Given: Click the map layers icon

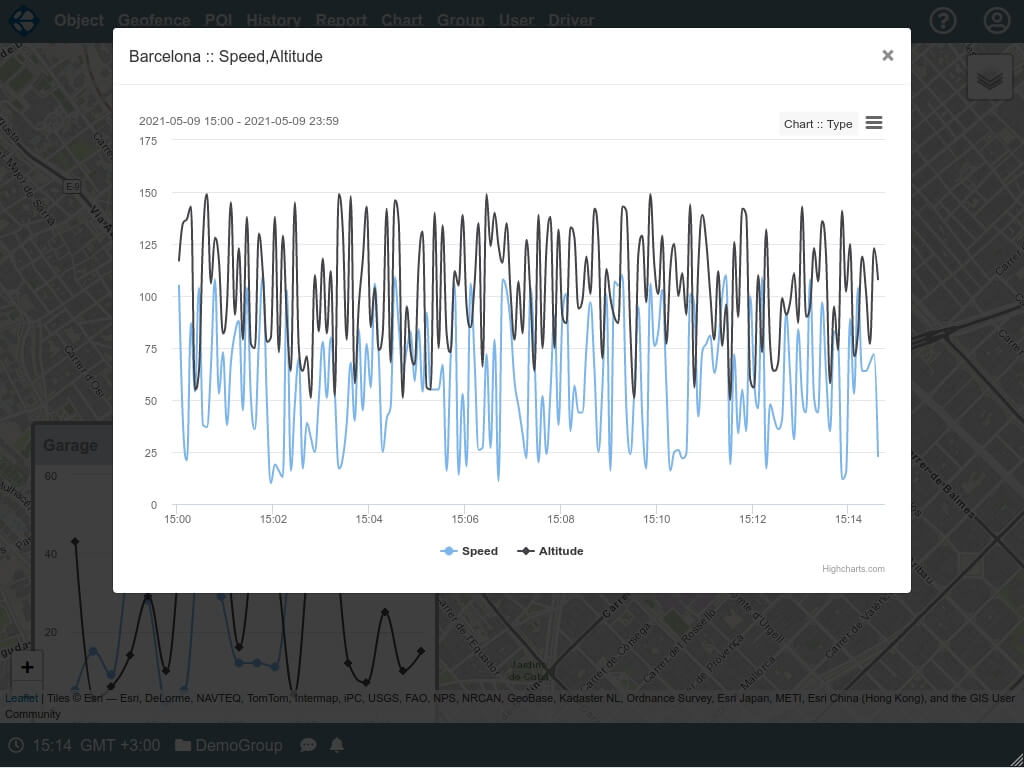Looking at the screenshot, I should pos(989,78).
